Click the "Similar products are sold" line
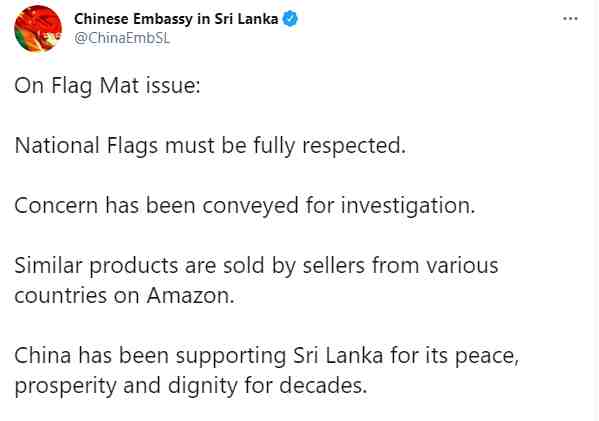The image size is (599, 421). (x=256, y=266)
